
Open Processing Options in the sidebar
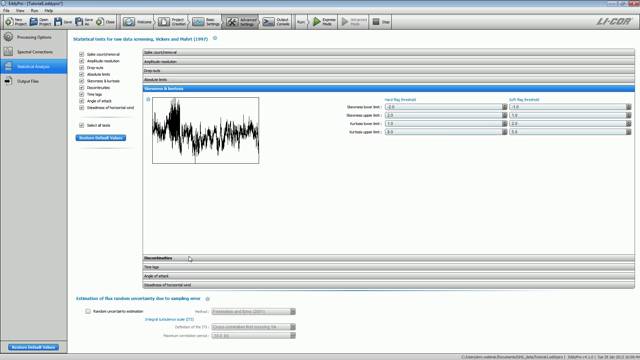pos(34,37)
